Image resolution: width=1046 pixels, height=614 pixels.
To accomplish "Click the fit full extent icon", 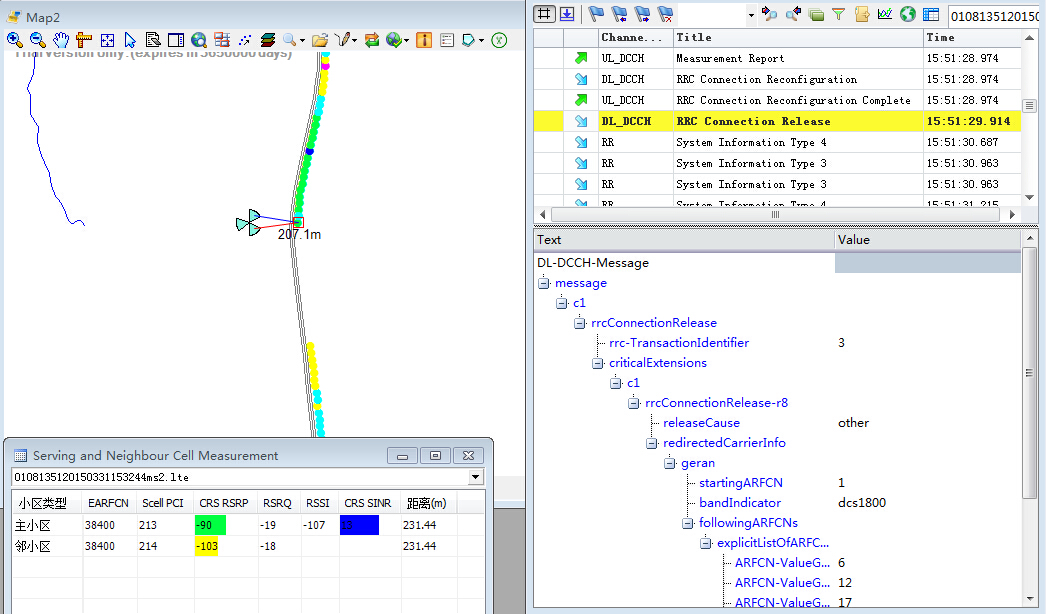I will pos(107,40).
